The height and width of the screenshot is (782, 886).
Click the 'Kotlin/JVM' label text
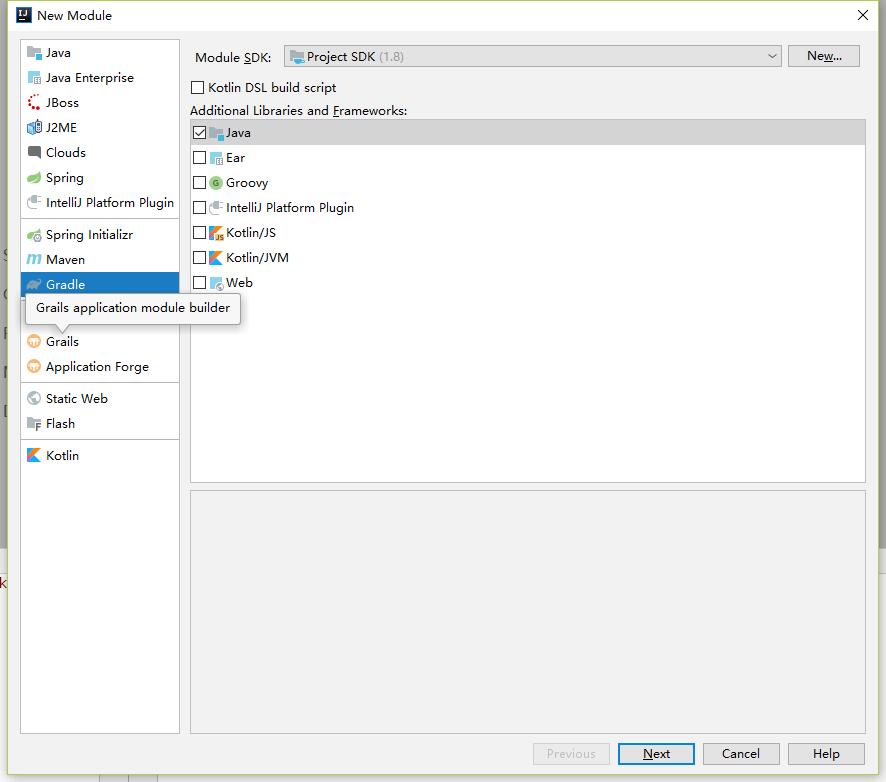pyautogui.click(x=257, y=258)
